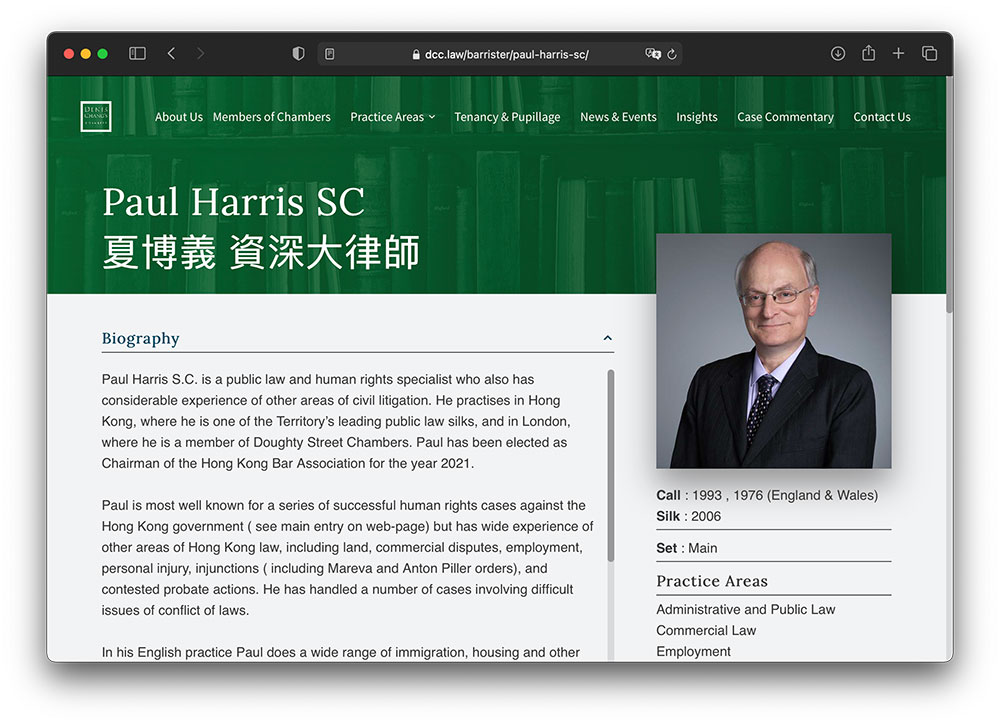This screenshot has width=1000, height=724.
Task: Collapse the Biography section
Action: point(607,339)
